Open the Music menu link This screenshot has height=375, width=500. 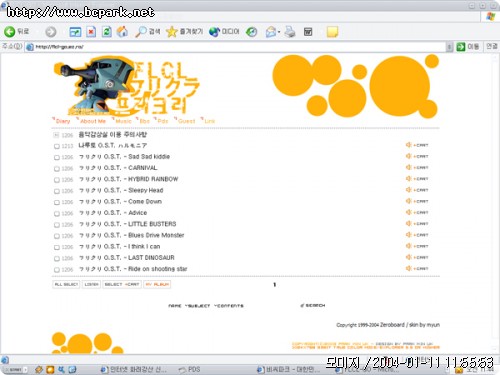tap(123, 121)
